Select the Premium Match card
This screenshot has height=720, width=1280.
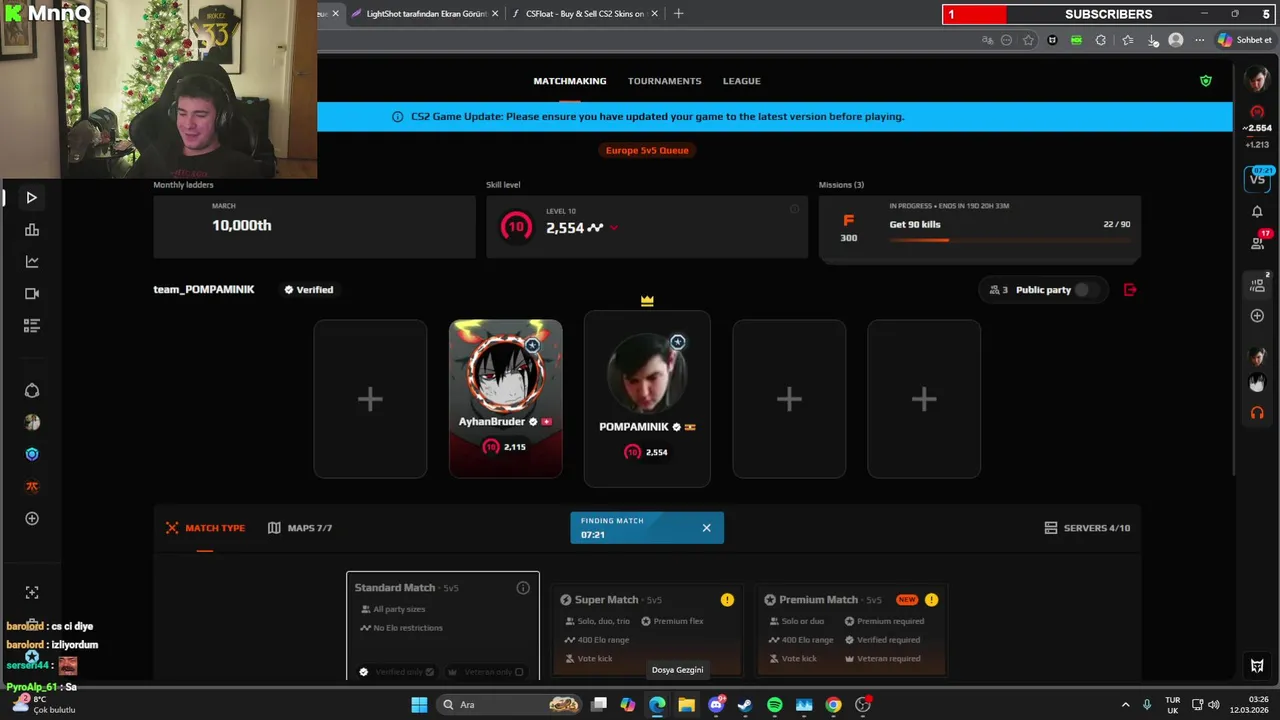tap(851, 631)
